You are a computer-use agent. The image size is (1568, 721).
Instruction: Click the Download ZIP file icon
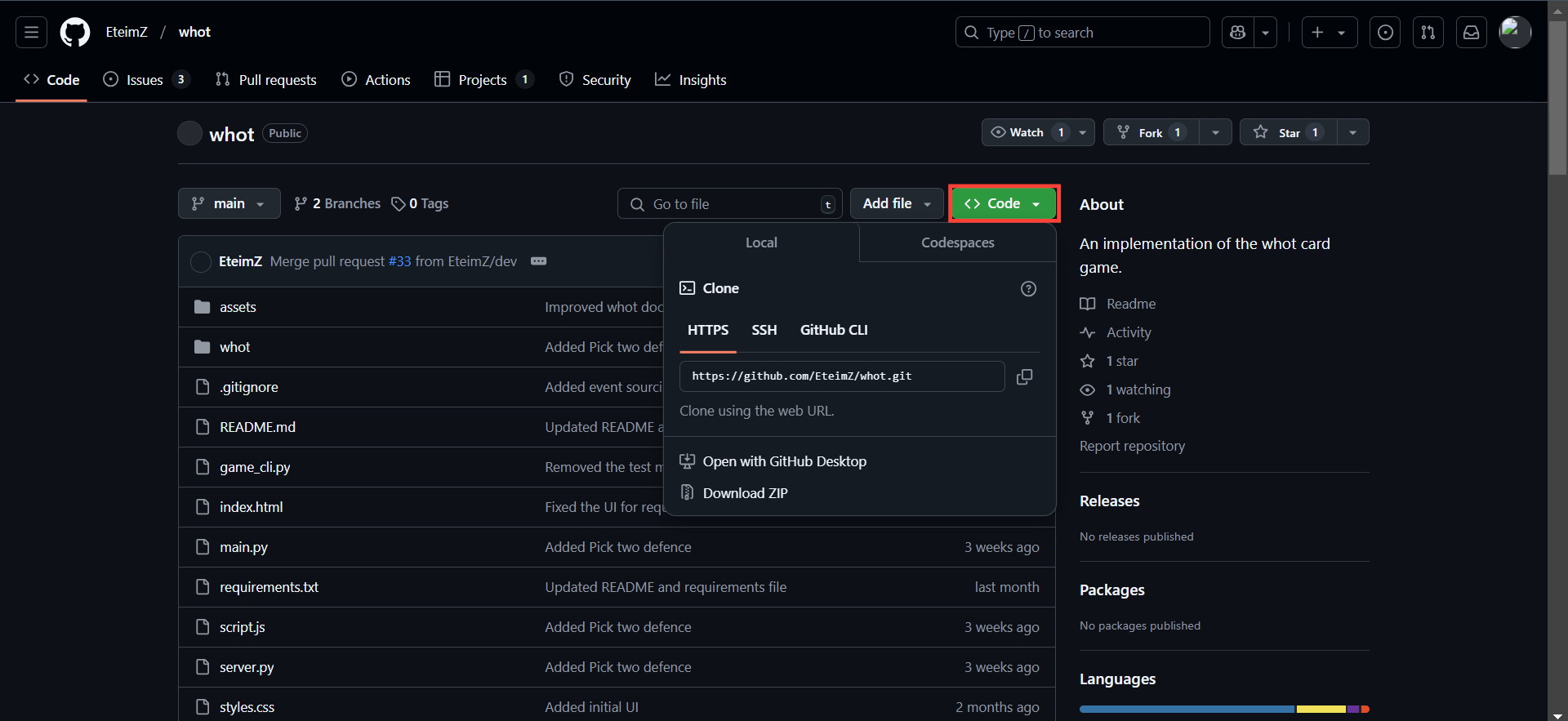[688, 493]
